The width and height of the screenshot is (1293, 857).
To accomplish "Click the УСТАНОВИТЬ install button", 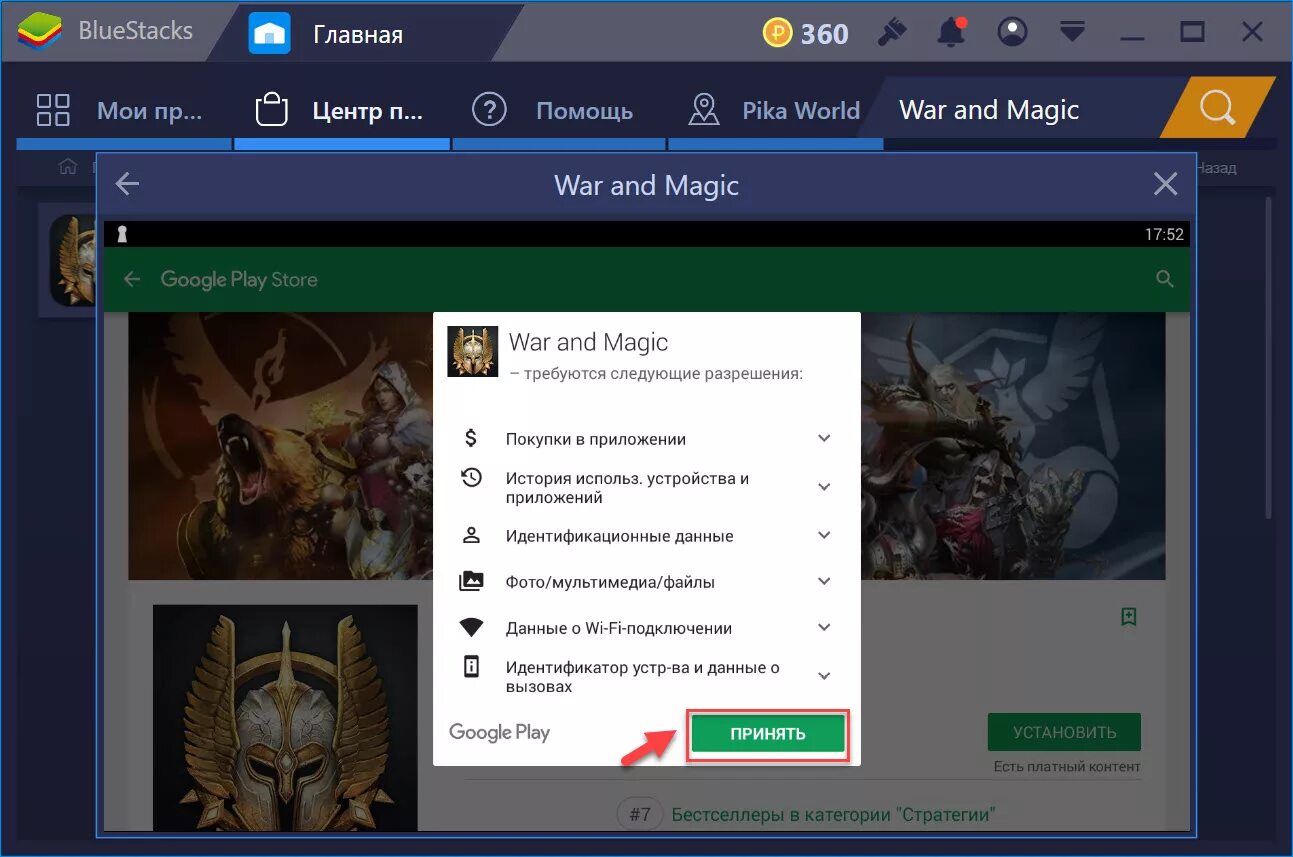I will click(1064, 732).
